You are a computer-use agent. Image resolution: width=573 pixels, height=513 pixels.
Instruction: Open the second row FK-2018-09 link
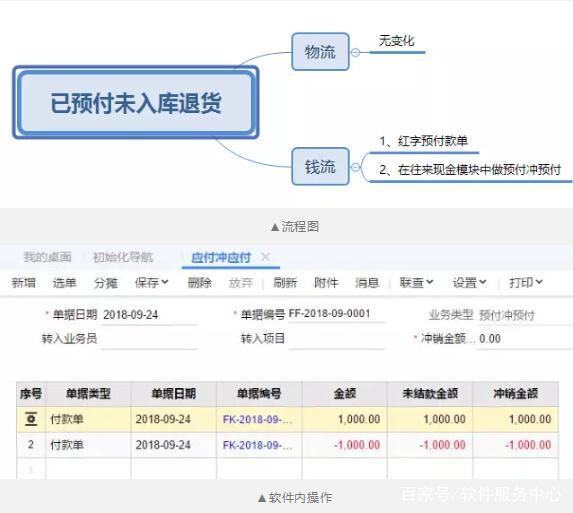[x=258, y=445]
